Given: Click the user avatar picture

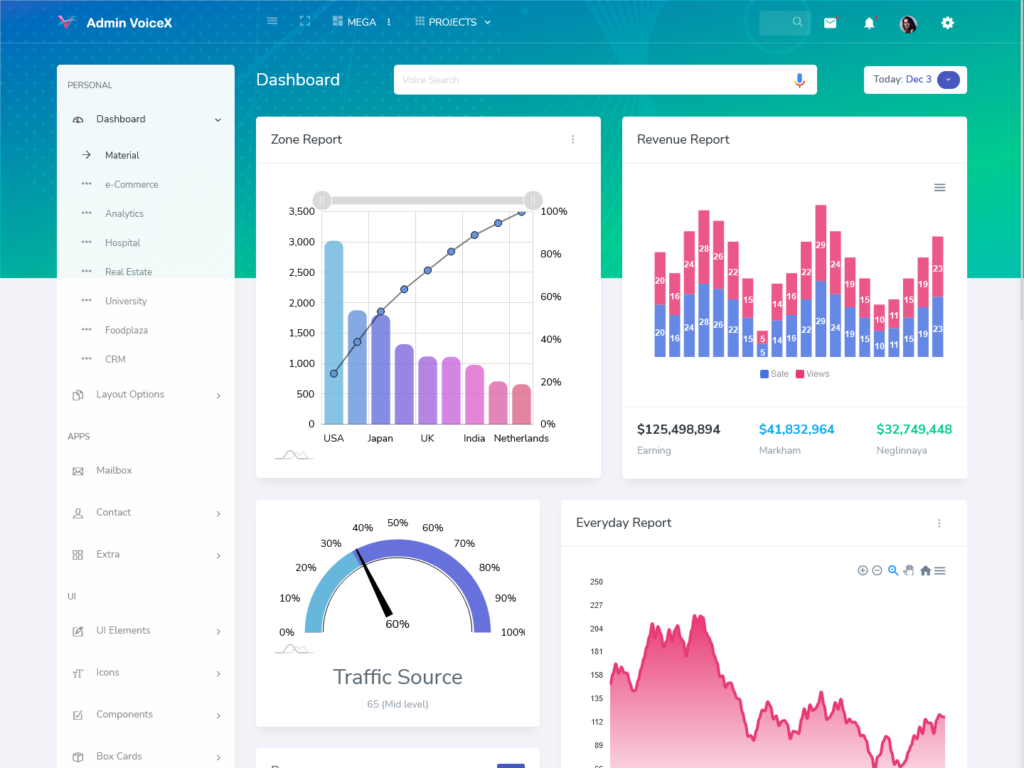Looking at the screenshot, I should coord(908,24).
